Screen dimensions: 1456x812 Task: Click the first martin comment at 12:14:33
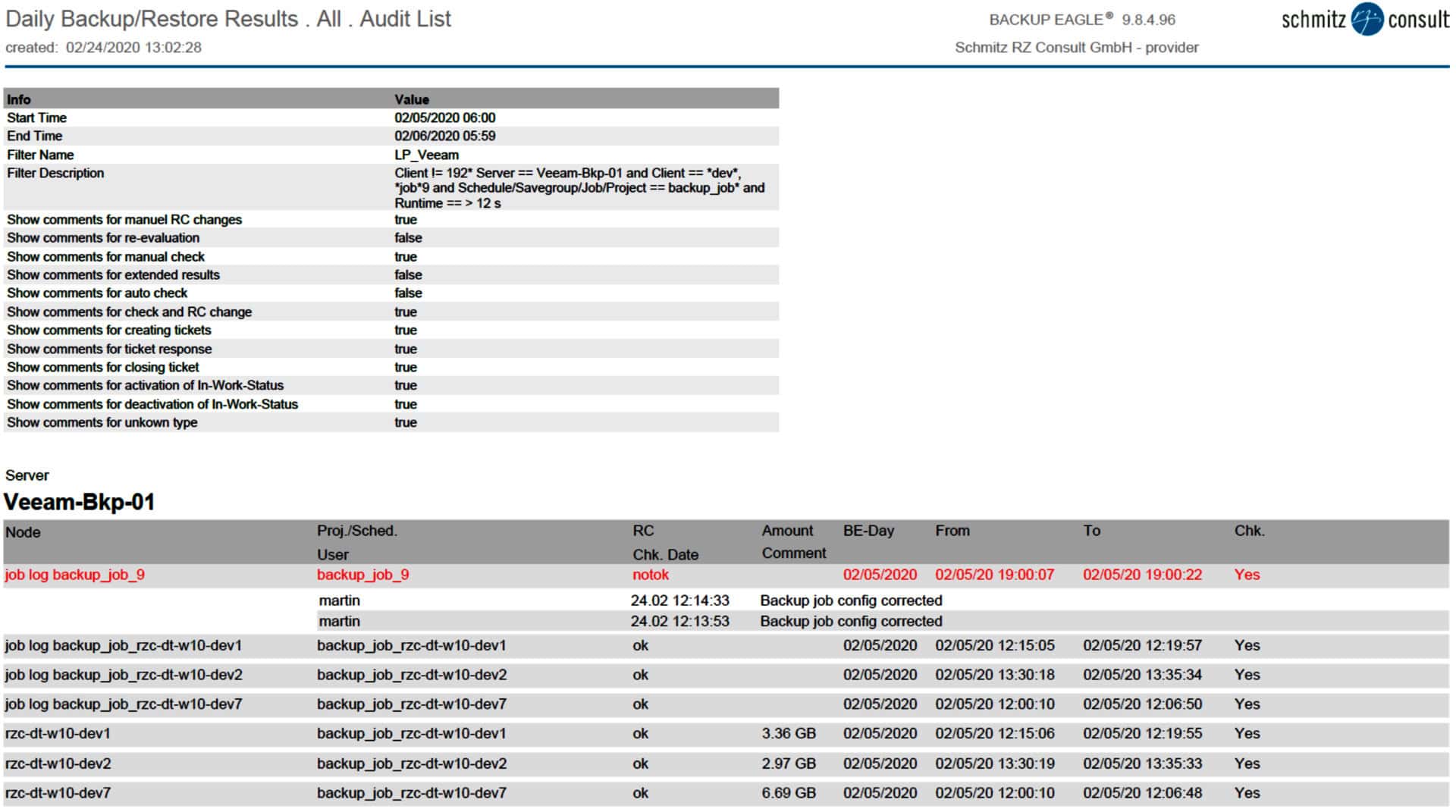pos(339,600)
